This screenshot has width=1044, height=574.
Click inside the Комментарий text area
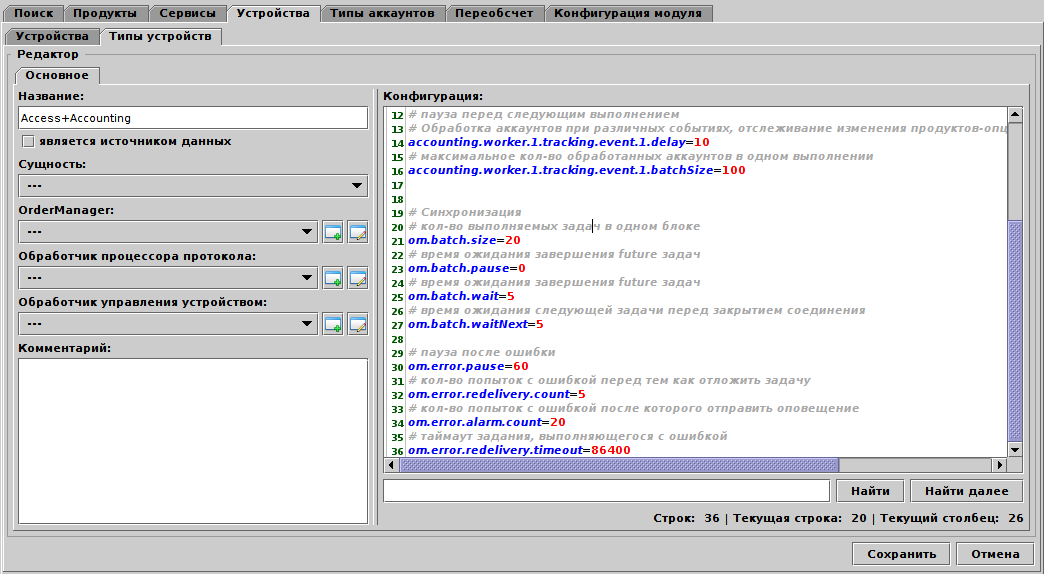193,441
